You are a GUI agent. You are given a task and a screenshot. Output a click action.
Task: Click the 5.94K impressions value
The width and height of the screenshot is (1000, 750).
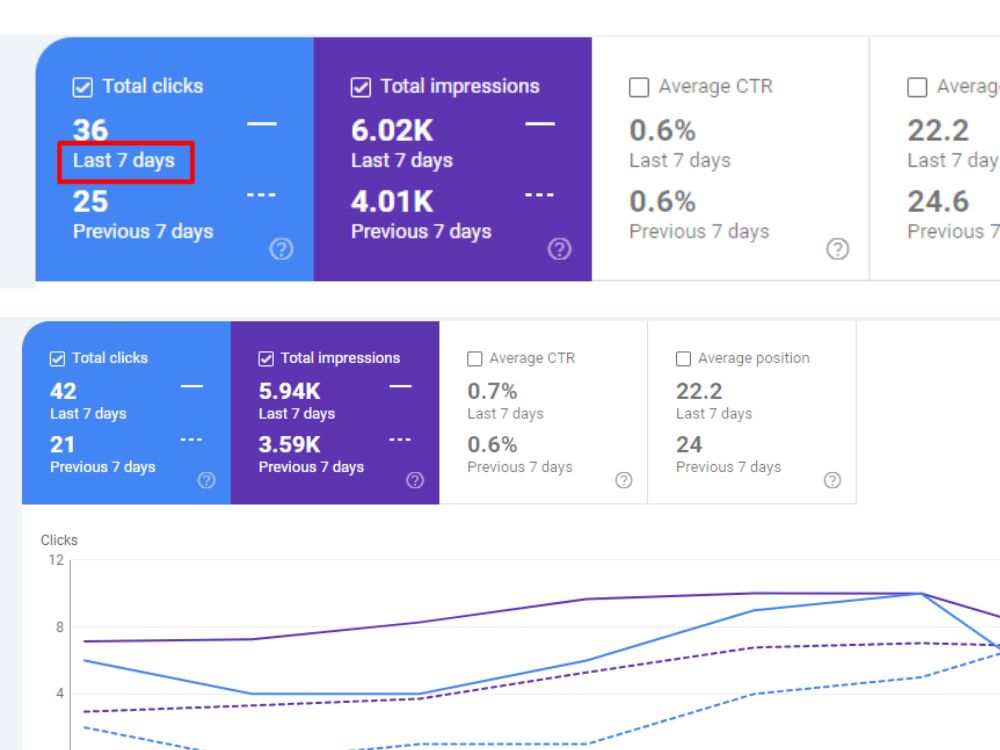click(290, 391)
